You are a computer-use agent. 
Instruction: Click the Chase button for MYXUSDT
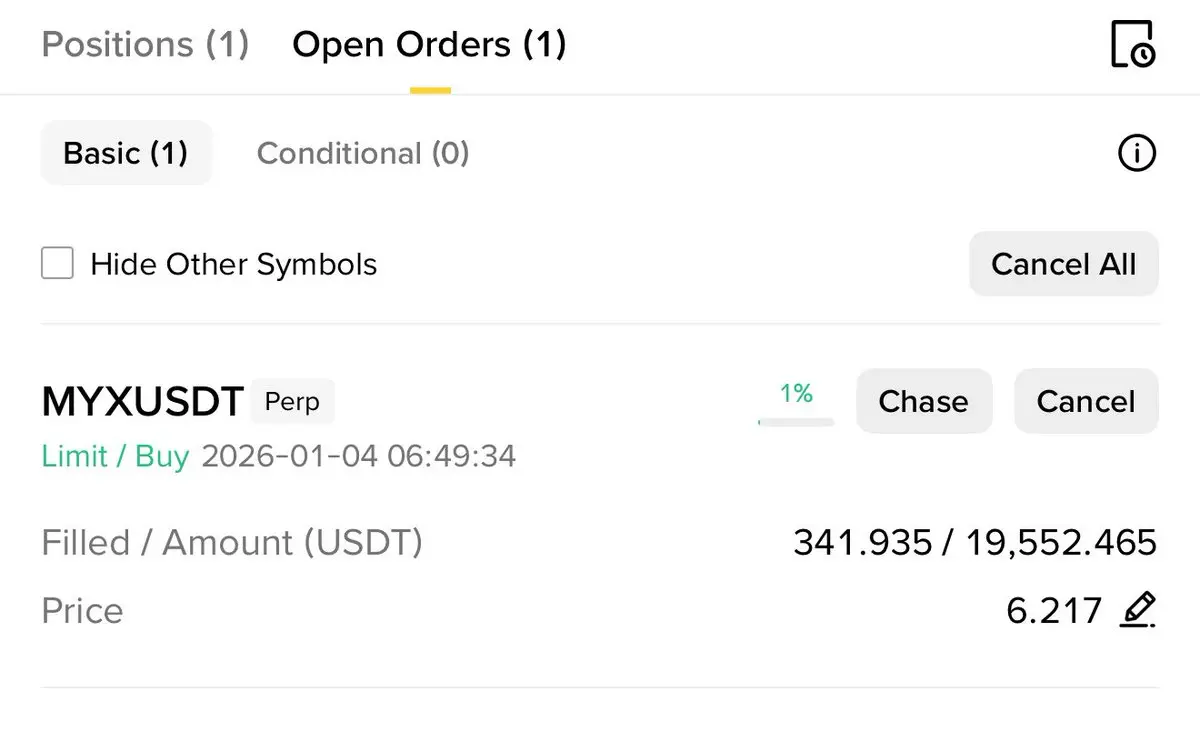[x=923, y=401]
